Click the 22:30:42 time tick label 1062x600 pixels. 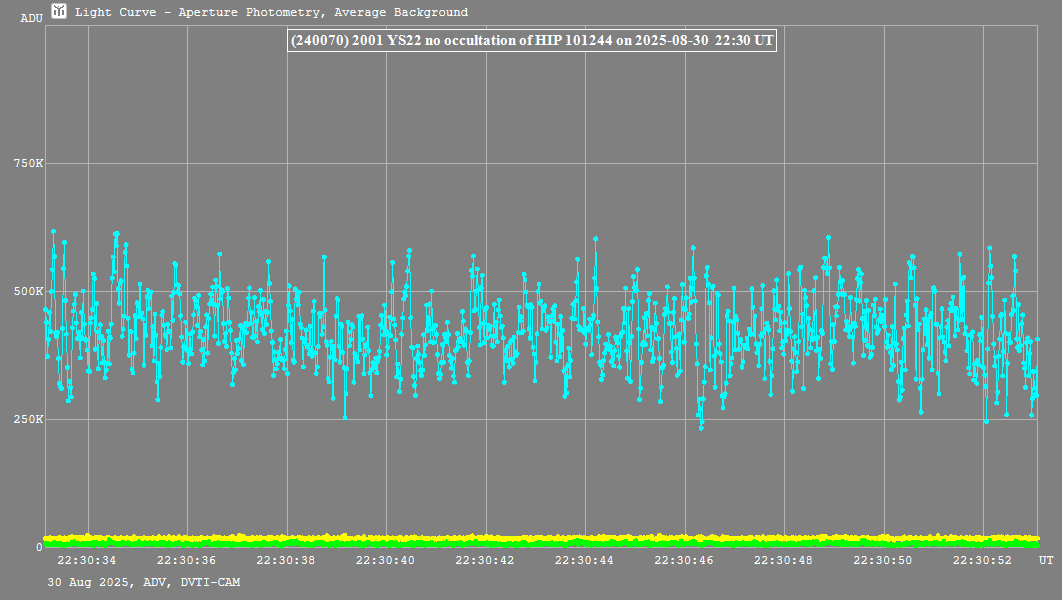(485, 561)
